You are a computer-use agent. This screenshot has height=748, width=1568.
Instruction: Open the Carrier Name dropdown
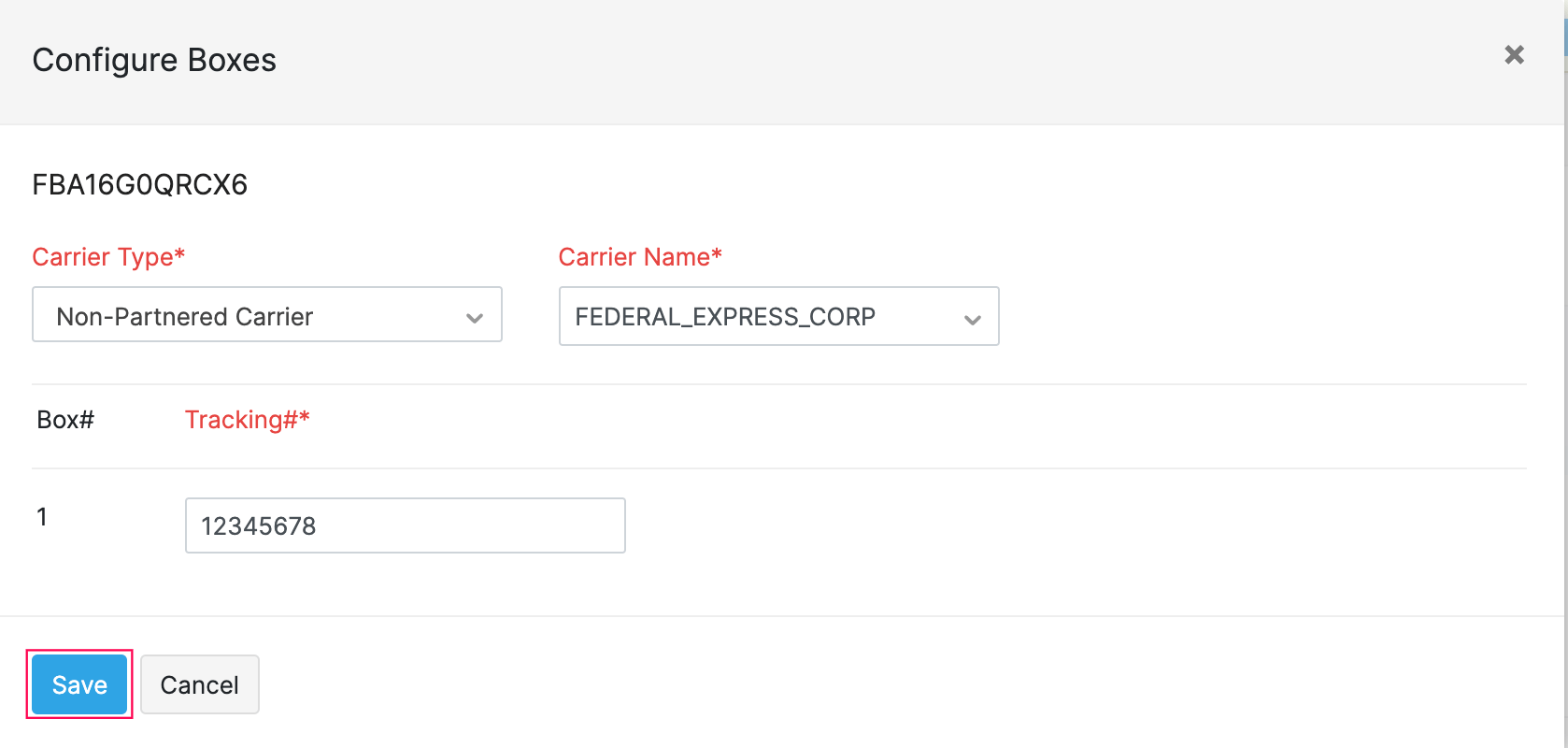point(777,317)
